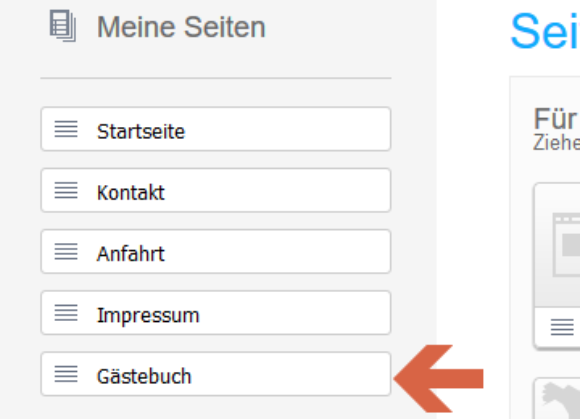Click the Startseite label text

(x=141, y=131)
